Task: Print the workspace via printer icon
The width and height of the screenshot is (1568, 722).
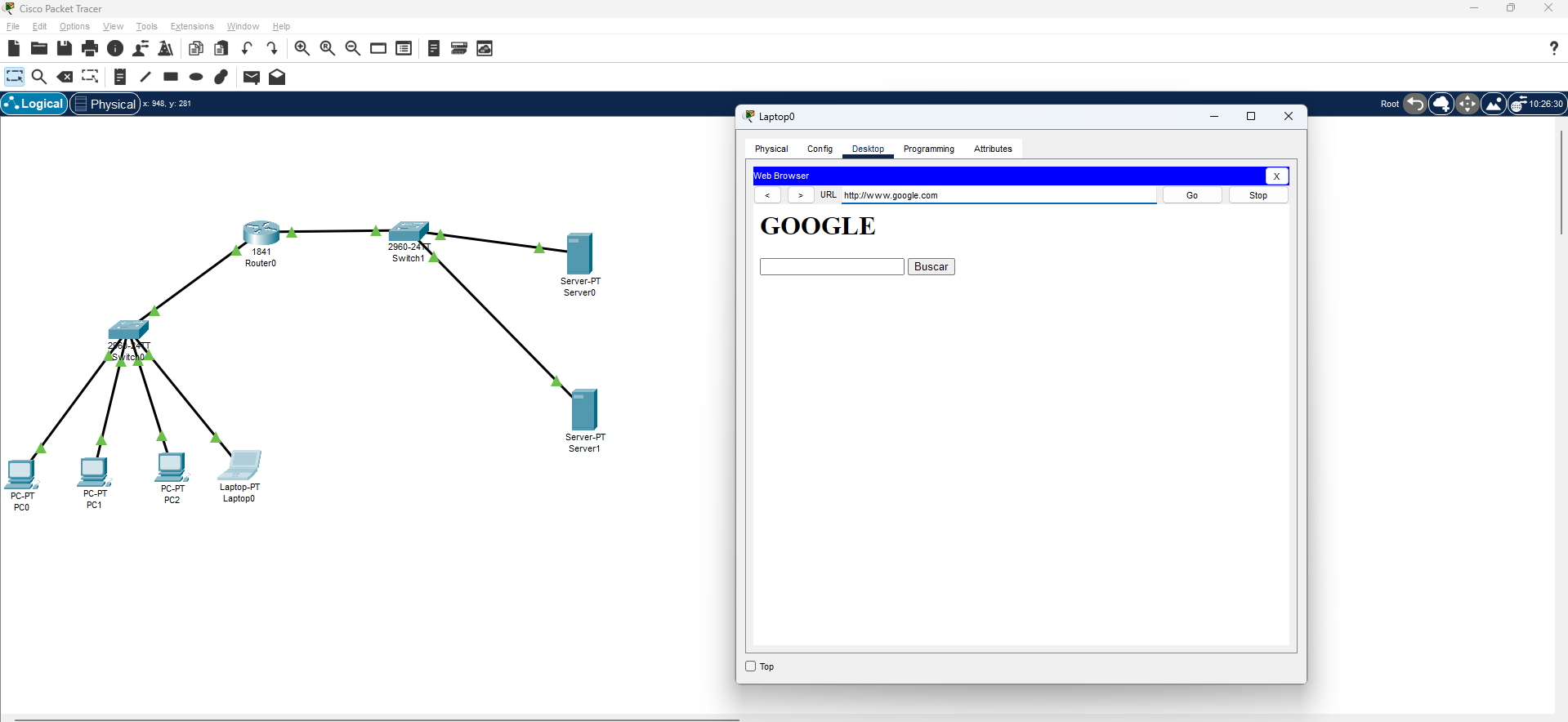Action: pyautogui.click(x=90, y=48)
